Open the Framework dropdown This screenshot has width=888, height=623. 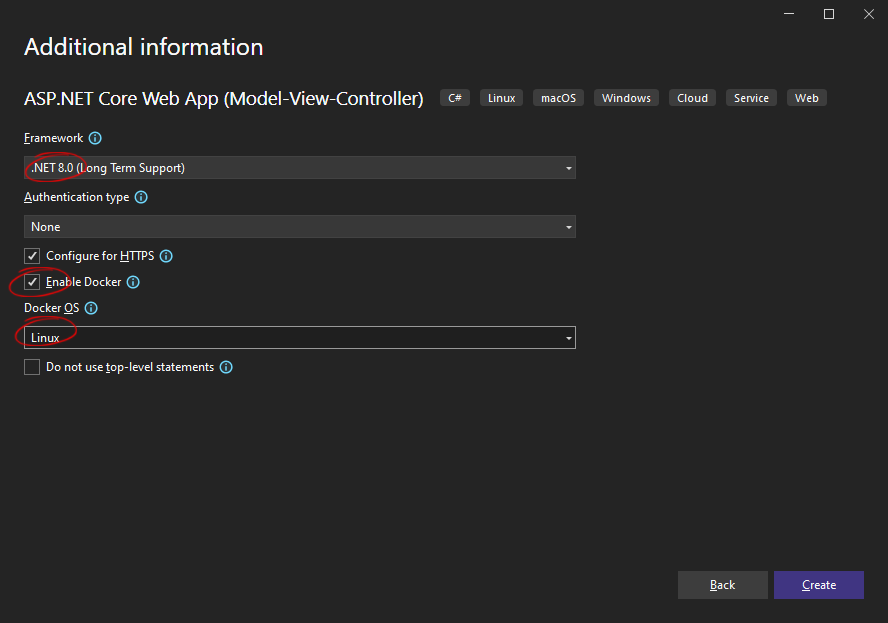pos(300,168)
